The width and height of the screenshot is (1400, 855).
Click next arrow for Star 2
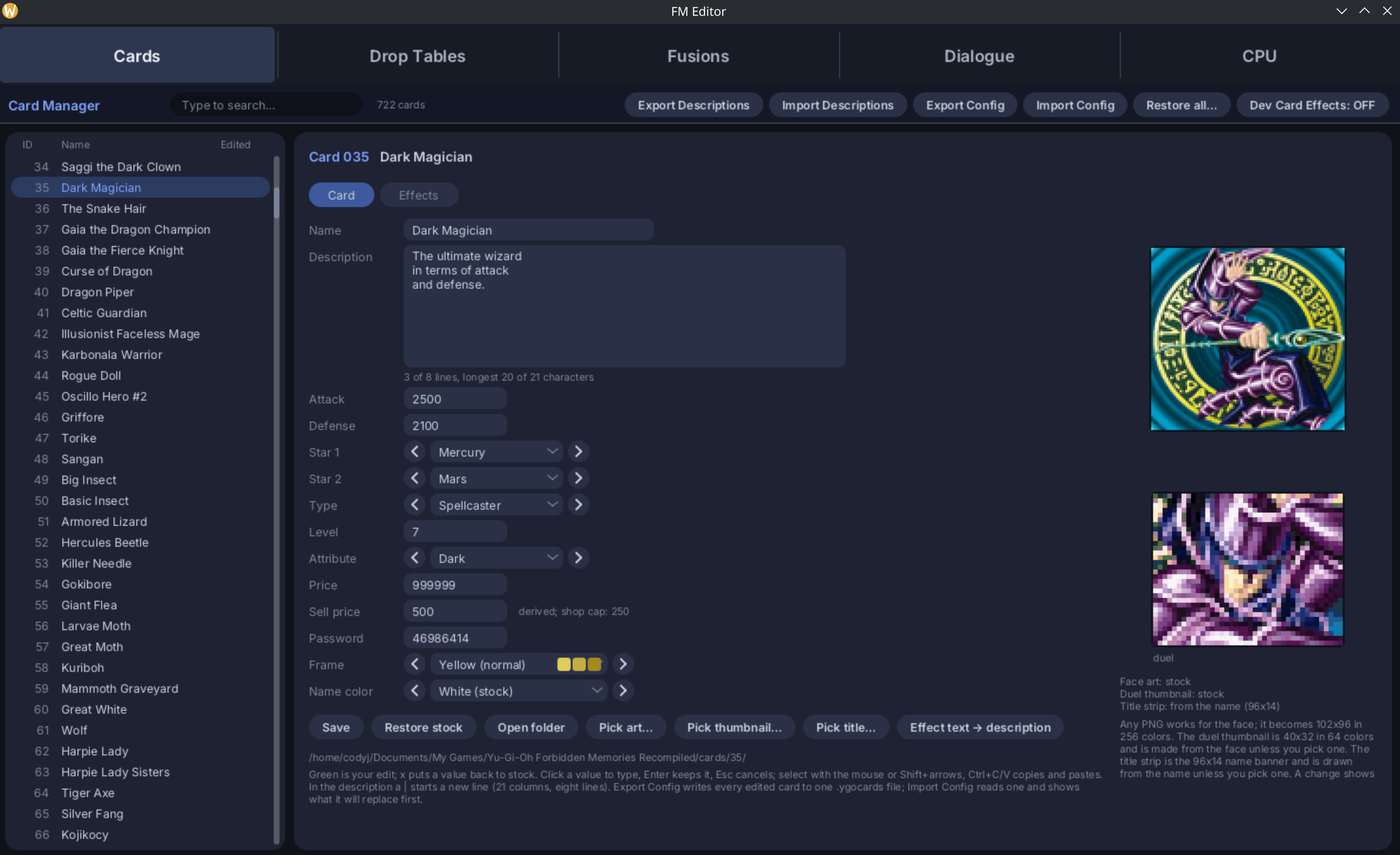click(578, 478)
